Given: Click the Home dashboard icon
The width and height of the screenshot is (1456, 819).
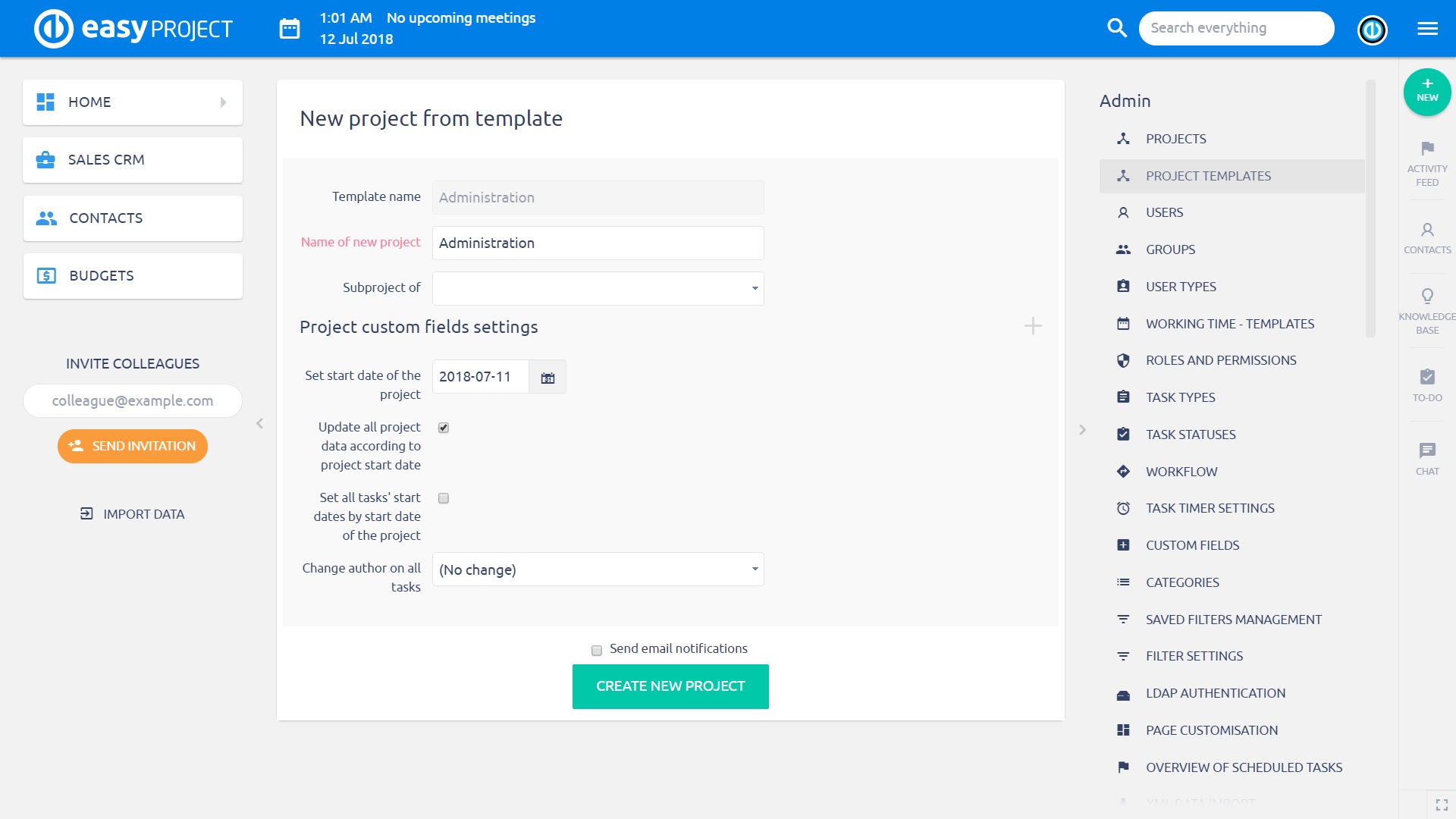Looking at the screenshot, I should coord(45,102).
